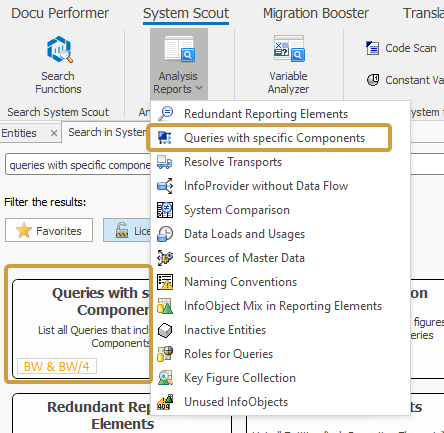The width and height of the screenshot is (444, 433).
Task: Open the Queries with specific Components card
Action: (x=82, y=329)
